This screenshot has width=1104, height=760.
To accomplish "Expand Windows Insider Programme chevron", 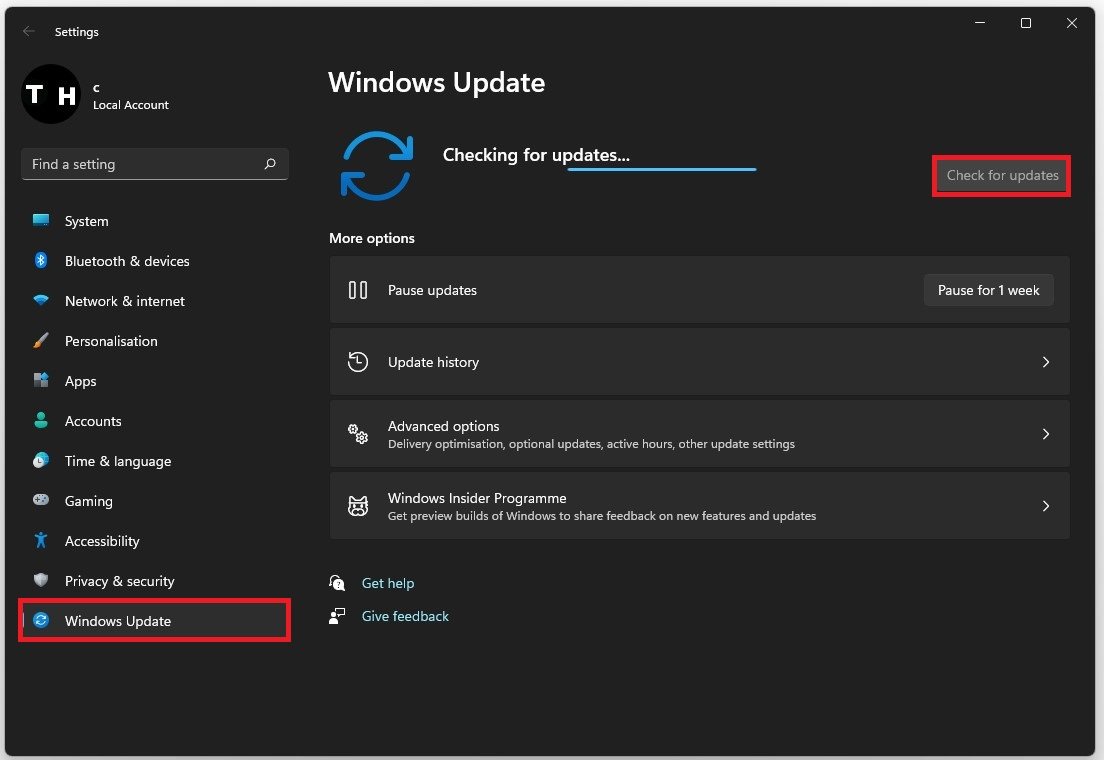I will 1046,506.
